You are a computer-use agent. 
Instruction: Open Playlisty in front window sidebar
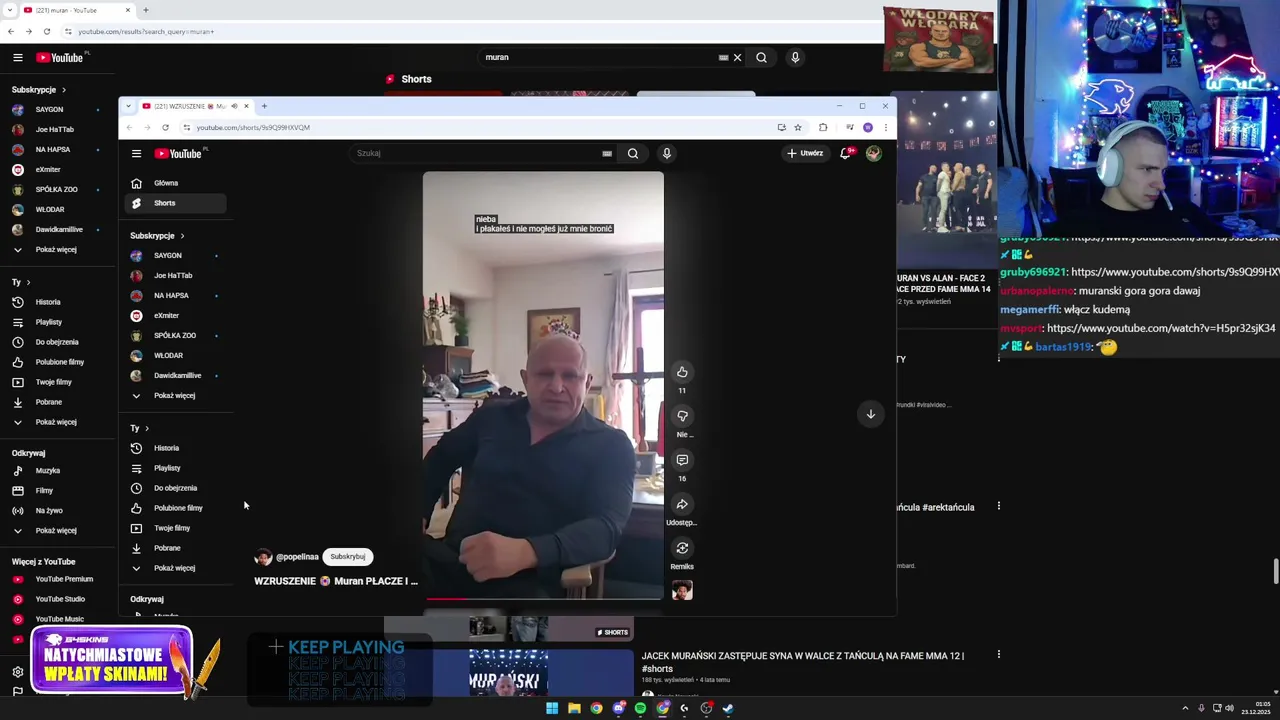(175, 468)
